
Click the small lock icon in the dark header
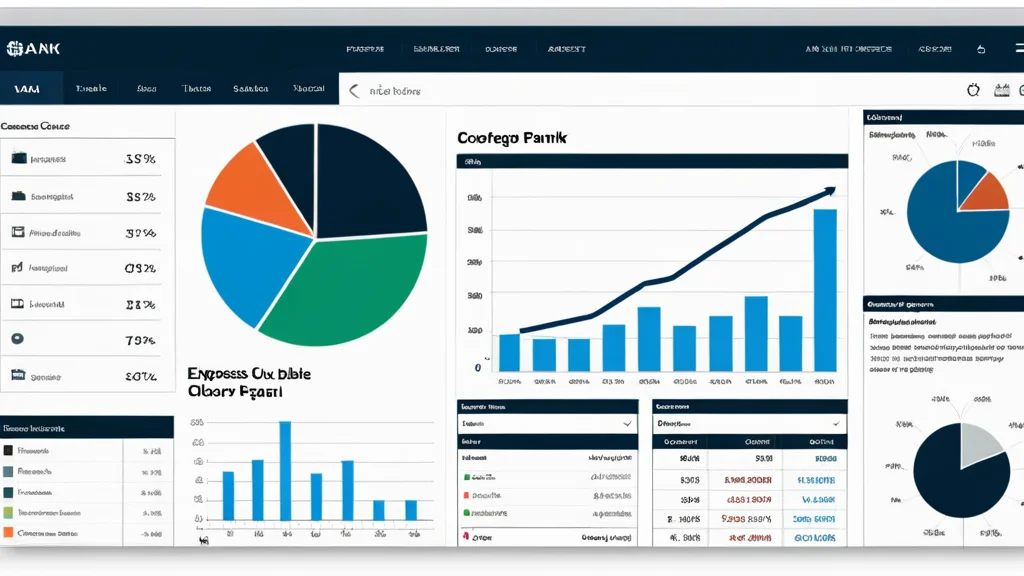click(981, 49)
